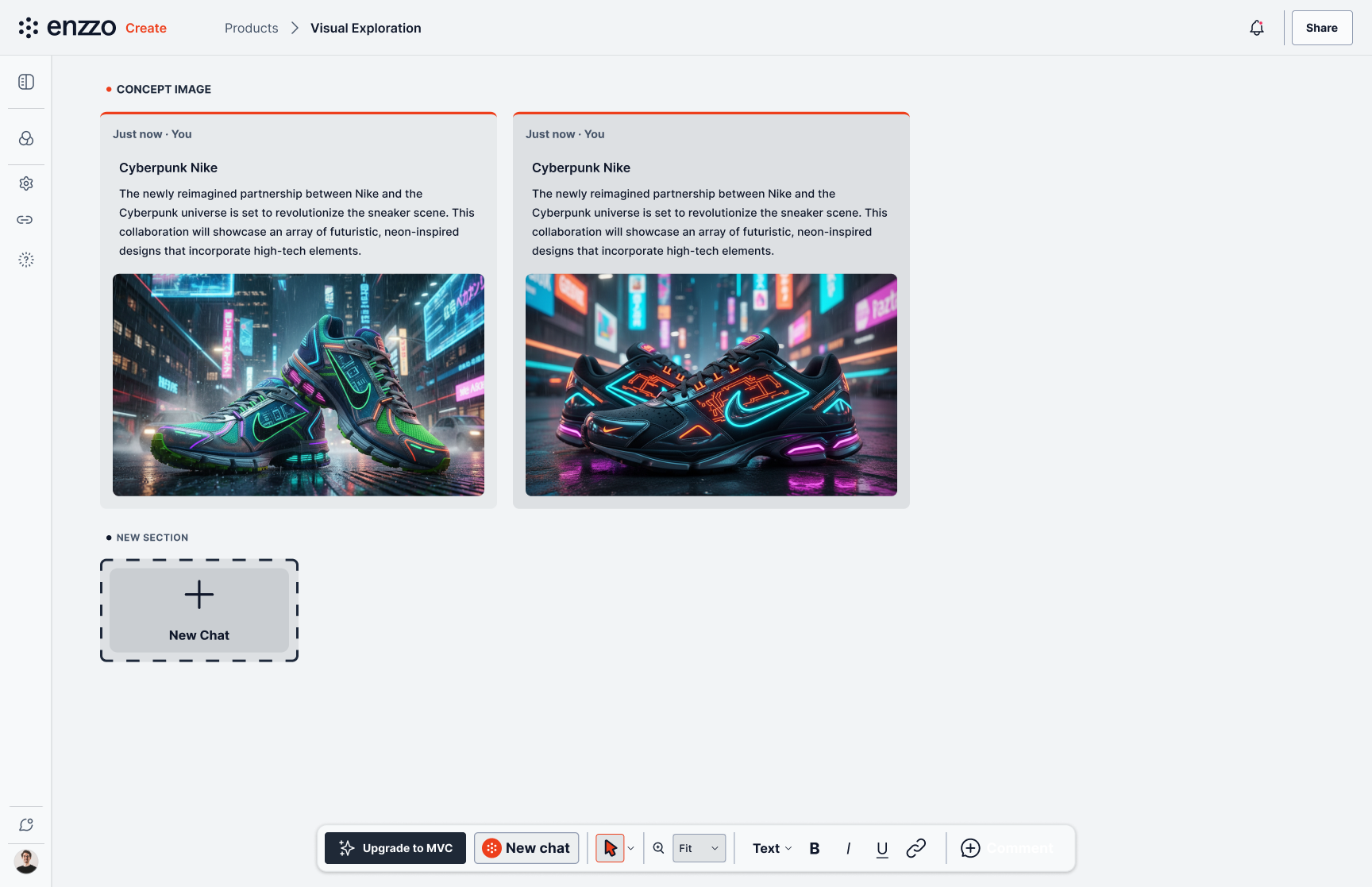1372x887 pixels.
Task: Click left card's 'Just now · You' timestamp
Action: click(x=152, y=134)
